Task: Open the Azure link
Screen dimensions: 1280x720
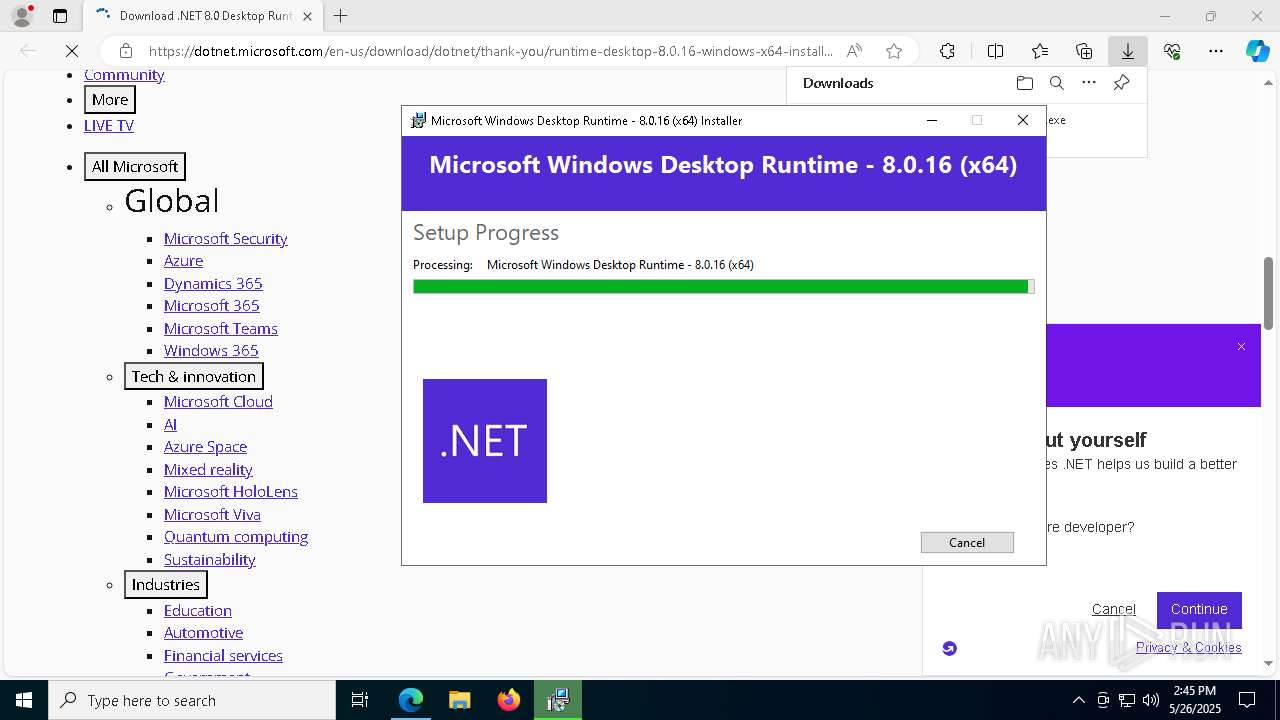Action: 183,260
